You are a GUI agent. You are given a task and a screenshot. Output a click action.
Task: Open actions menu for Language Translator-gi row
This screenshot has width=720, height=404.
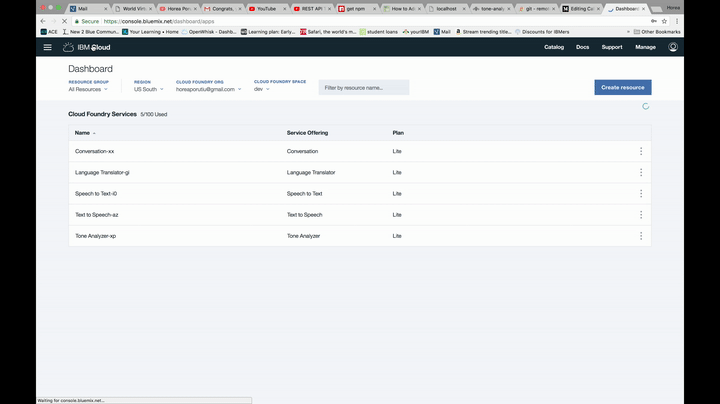641,172
